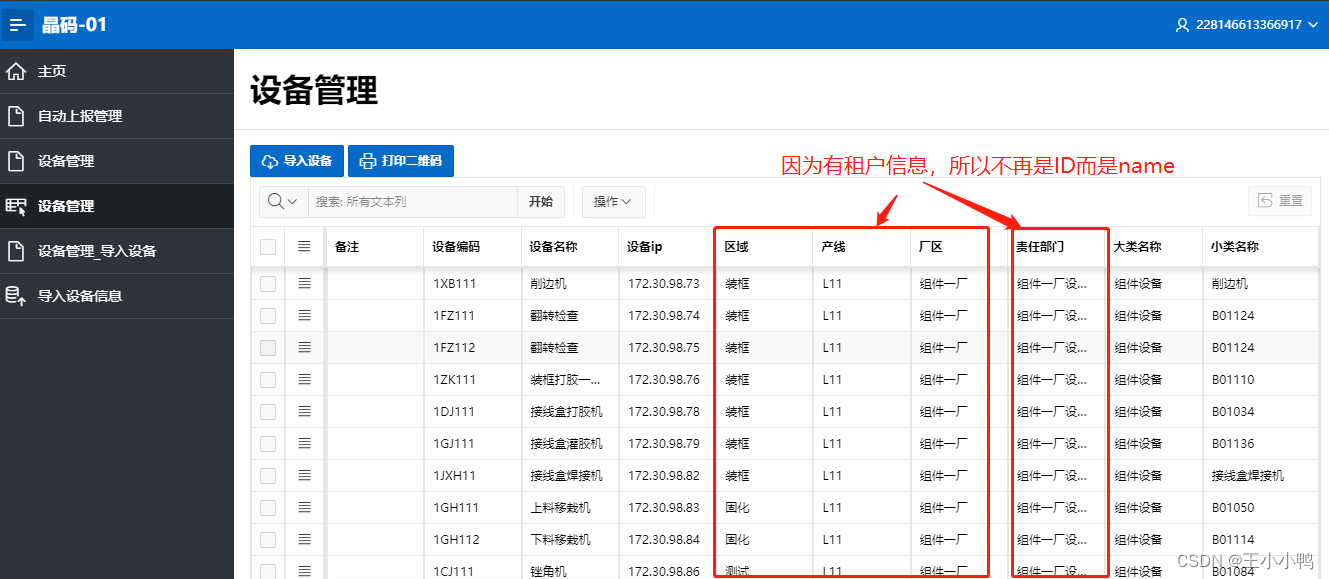Viewport: 1329px width, 579px height.
Task: Open row actions menu for 1DJ111
Action: pyautogui.click(x=304, y=411)
